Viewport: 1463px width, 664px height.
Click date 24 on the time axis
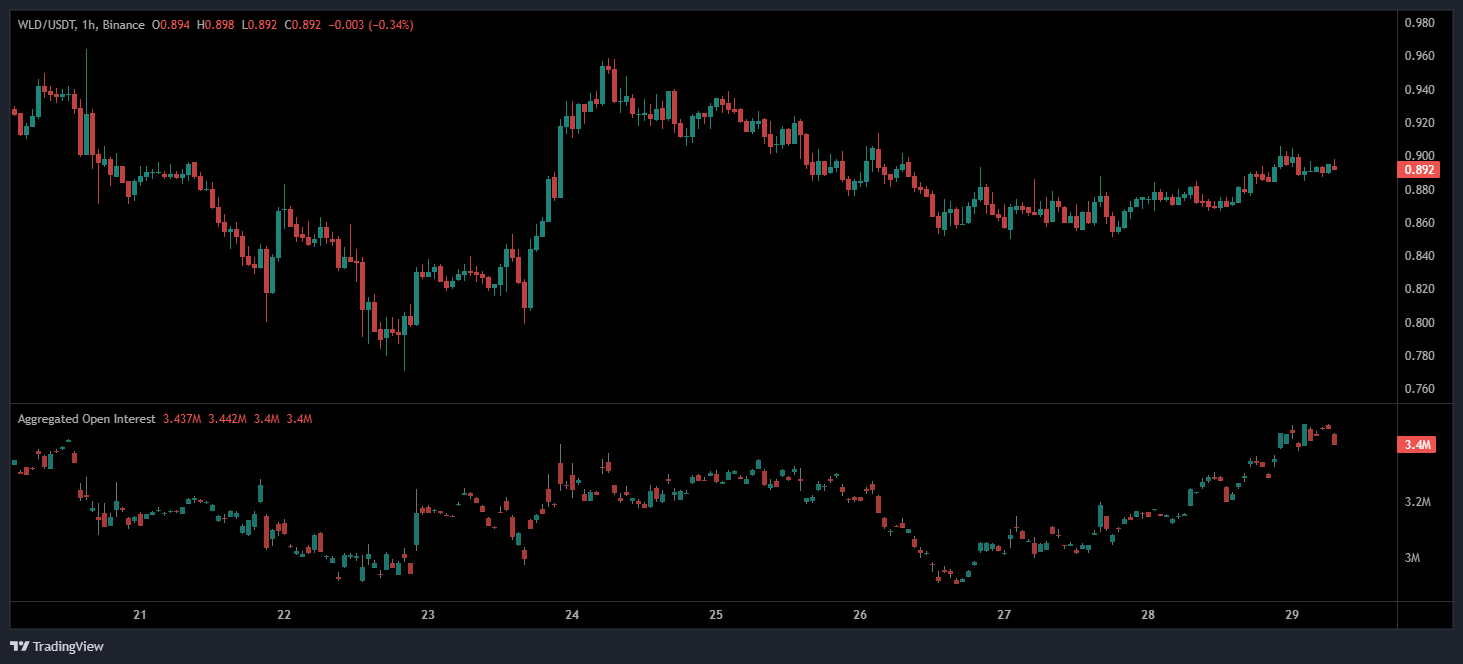click(x=572, y=615)
